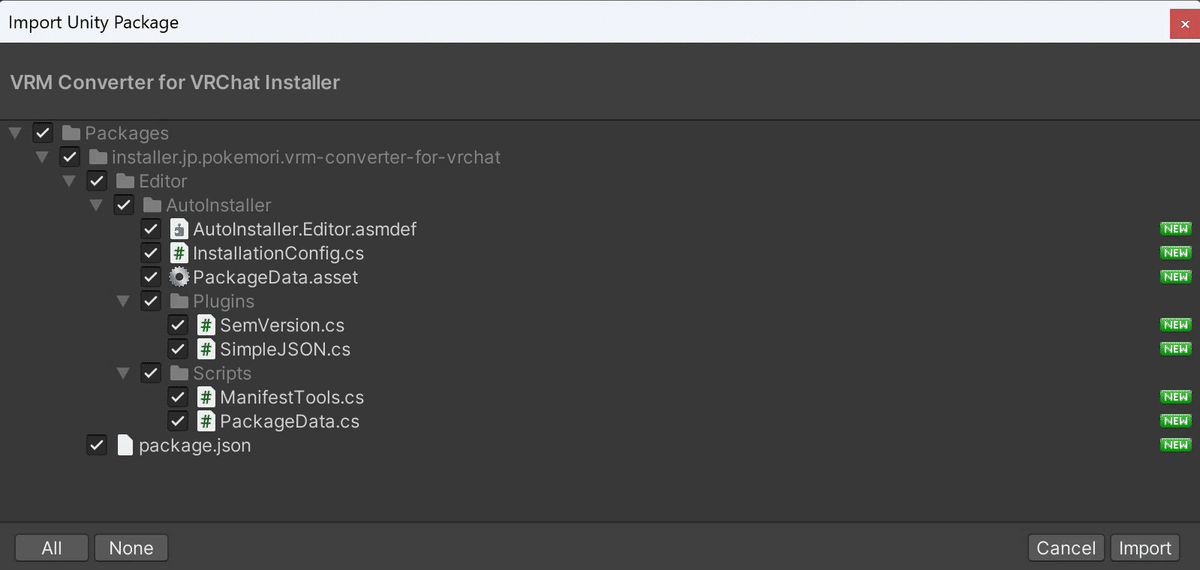Click the AutoInstaller.Editor.asmdef file icon
The image size is (1200, 570).
pos(179,229)
